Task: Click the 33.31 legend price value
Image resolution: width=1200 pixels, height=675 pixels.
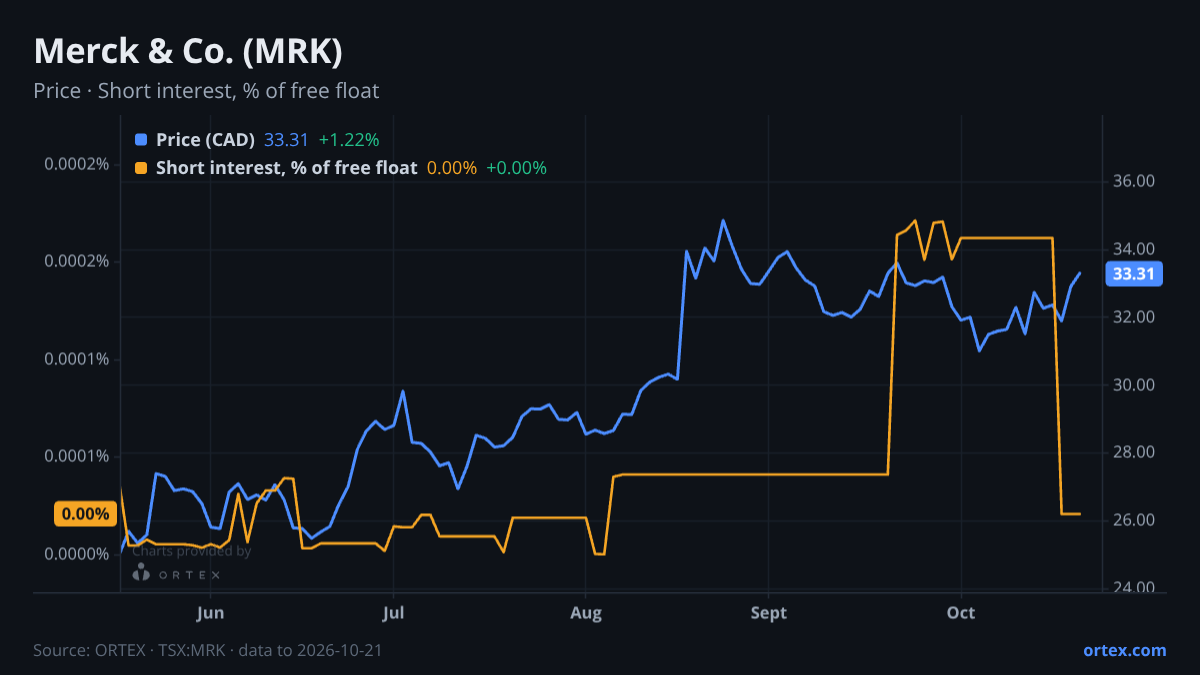Action: (286, 140)
